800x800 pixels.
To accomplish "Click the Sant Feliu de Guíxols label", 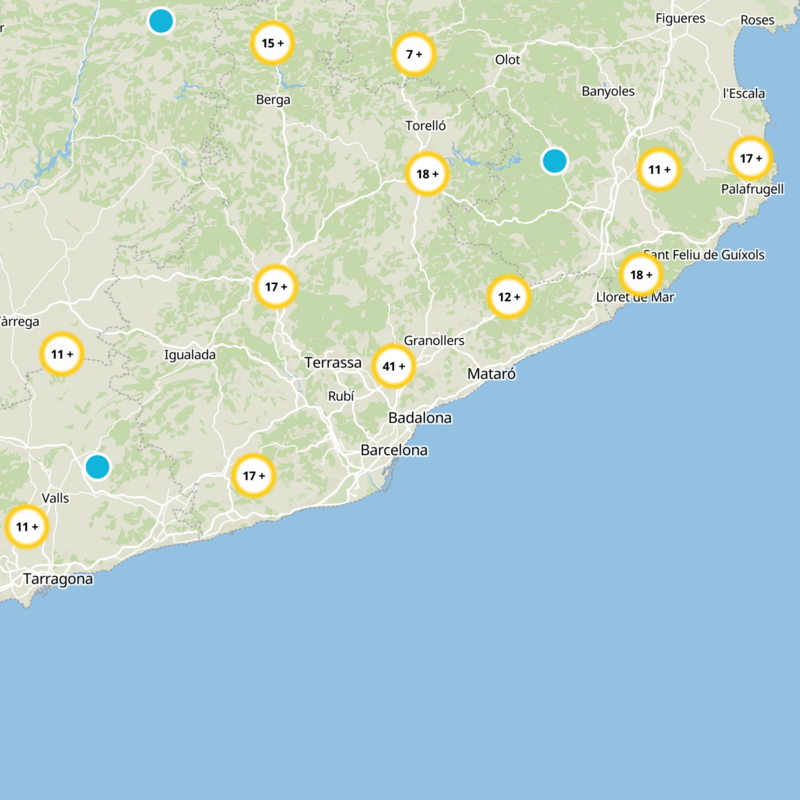I will click(x=704, y=254).
